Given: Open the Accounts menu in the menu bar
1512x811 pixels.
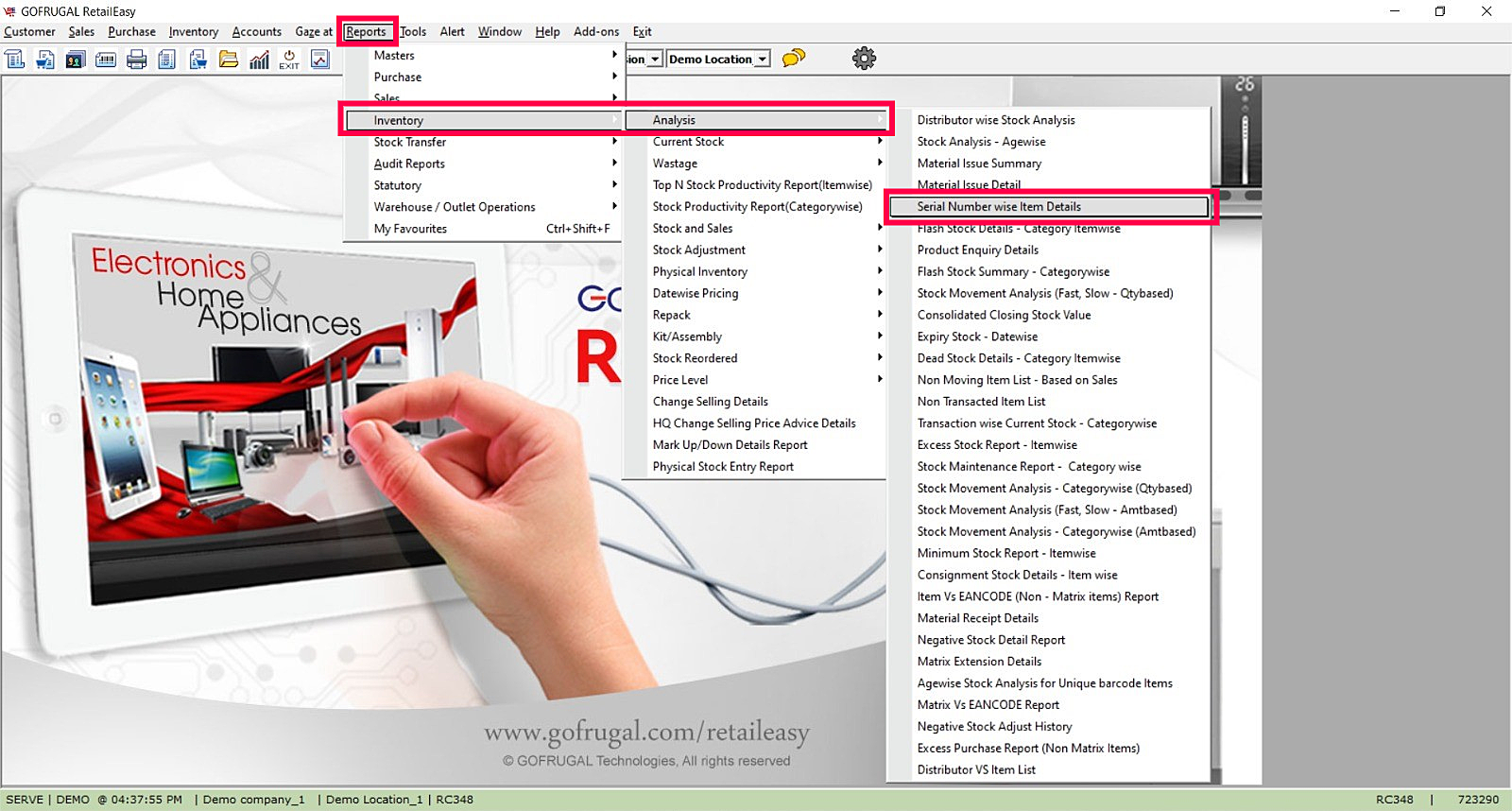Looking at the screenshot, I should 256,31.
